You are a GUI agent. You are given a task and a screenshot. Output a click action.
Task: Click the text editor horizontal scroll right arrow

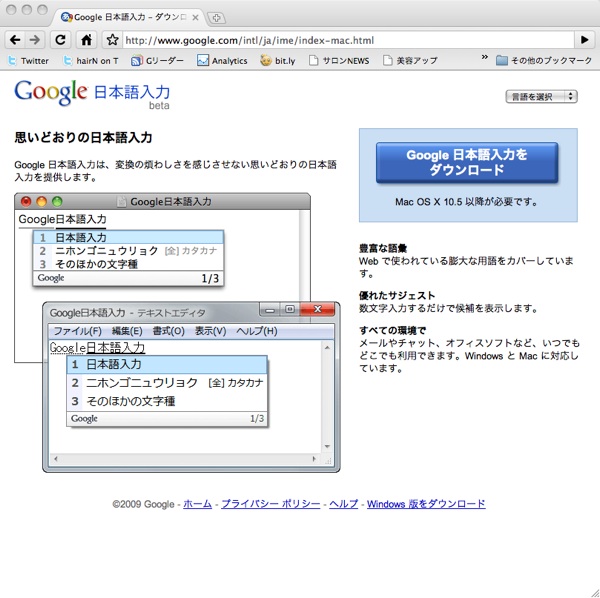pyautogui.click(x=315, y=459)
